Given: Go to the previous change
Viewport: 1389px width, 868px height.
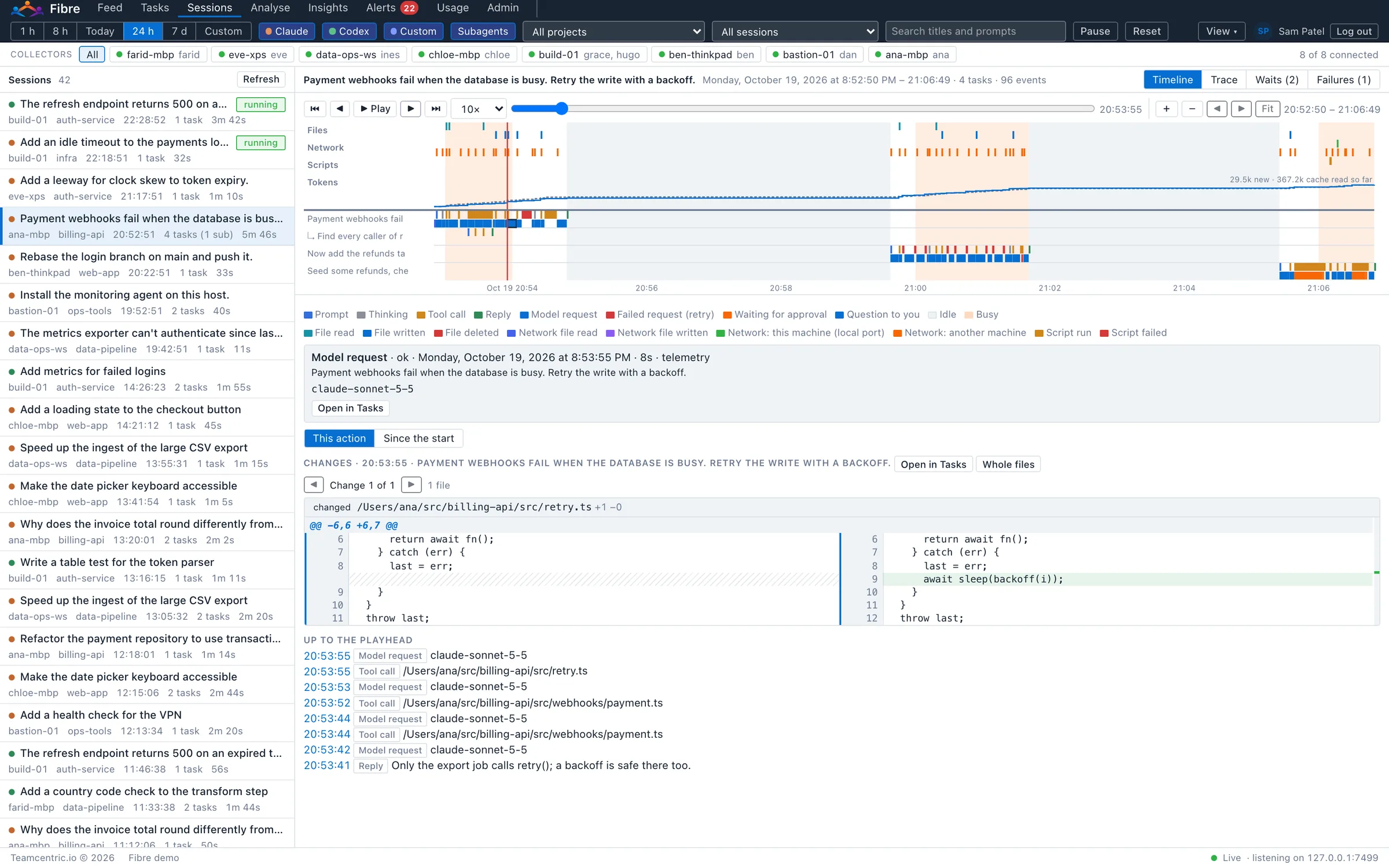Looking at the screenshot, I should [x=314, y=485].
